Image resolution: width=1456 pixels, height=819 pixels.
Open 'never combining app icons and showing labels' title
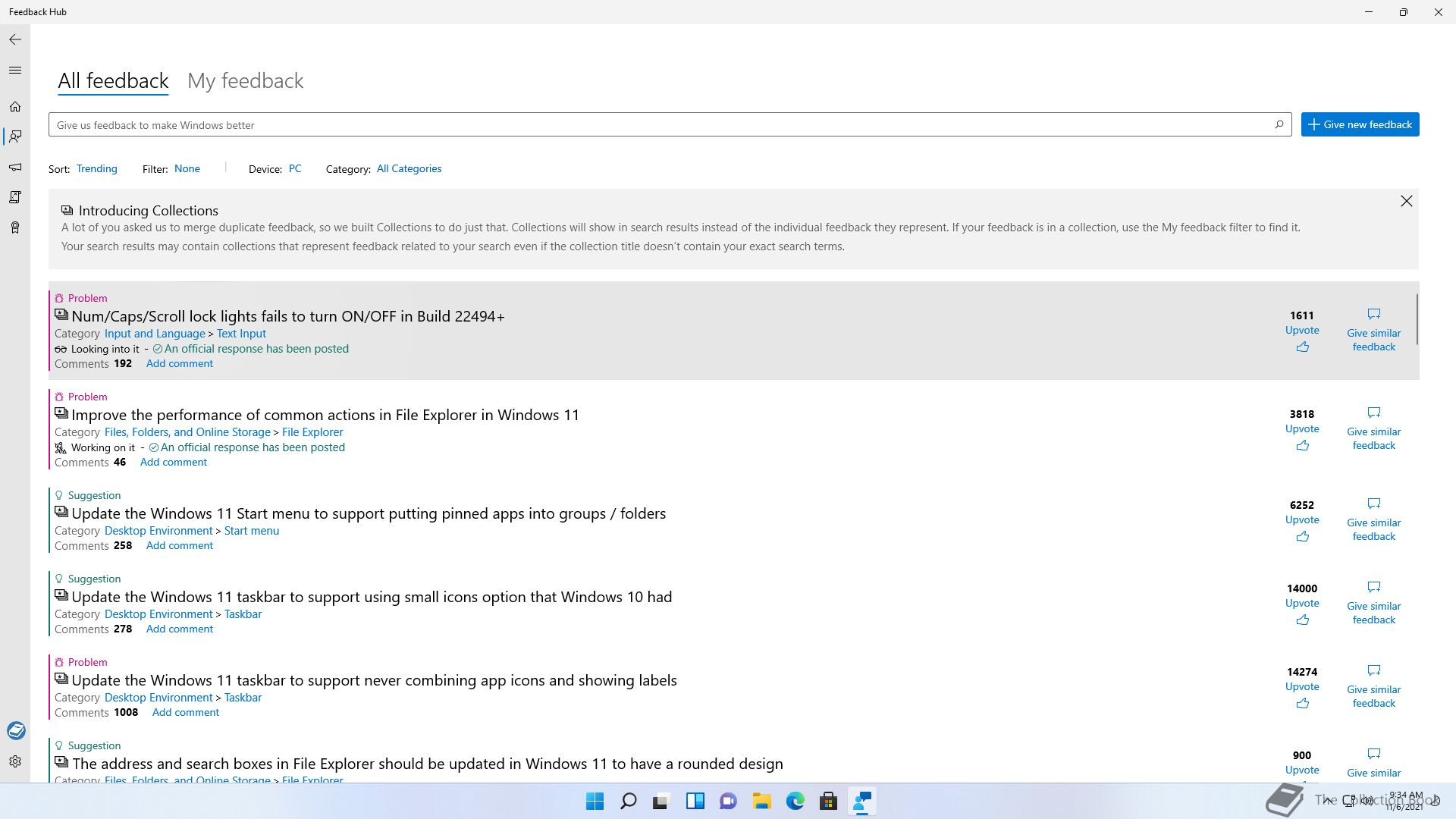click(374, 680)
